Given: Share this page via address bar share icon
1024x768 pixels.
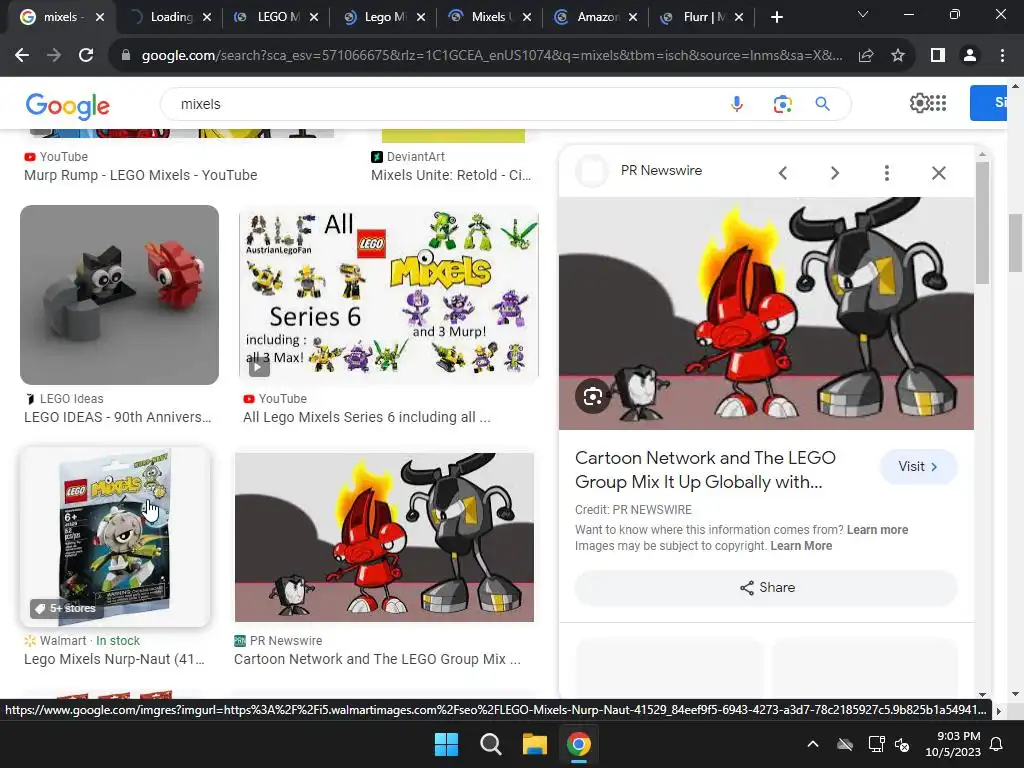Looking at the screenshot, I should (866, 56).
